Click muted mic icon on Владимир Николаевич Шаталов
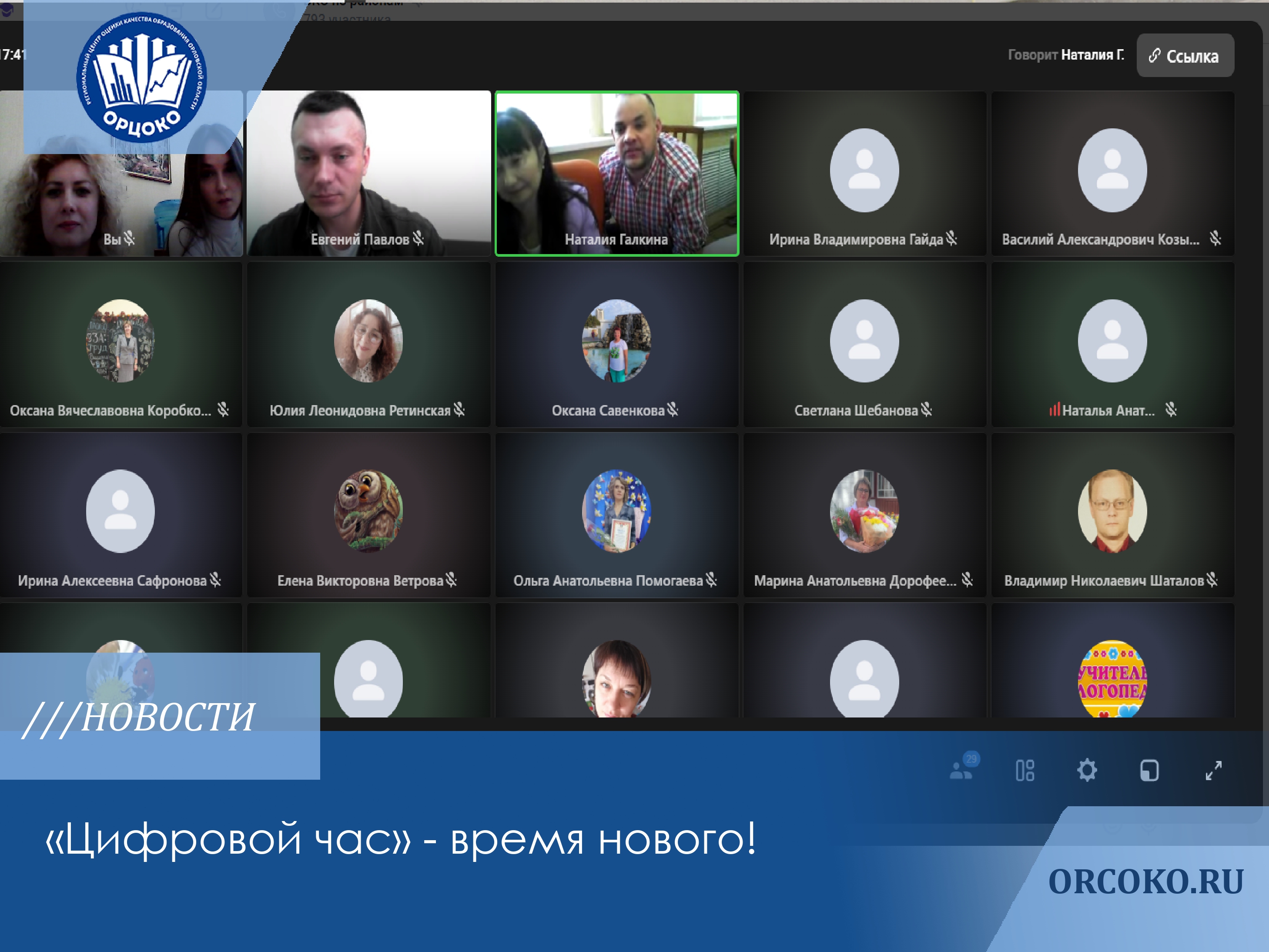This screenshot has width=1269, height=952. pos(1211,580)
